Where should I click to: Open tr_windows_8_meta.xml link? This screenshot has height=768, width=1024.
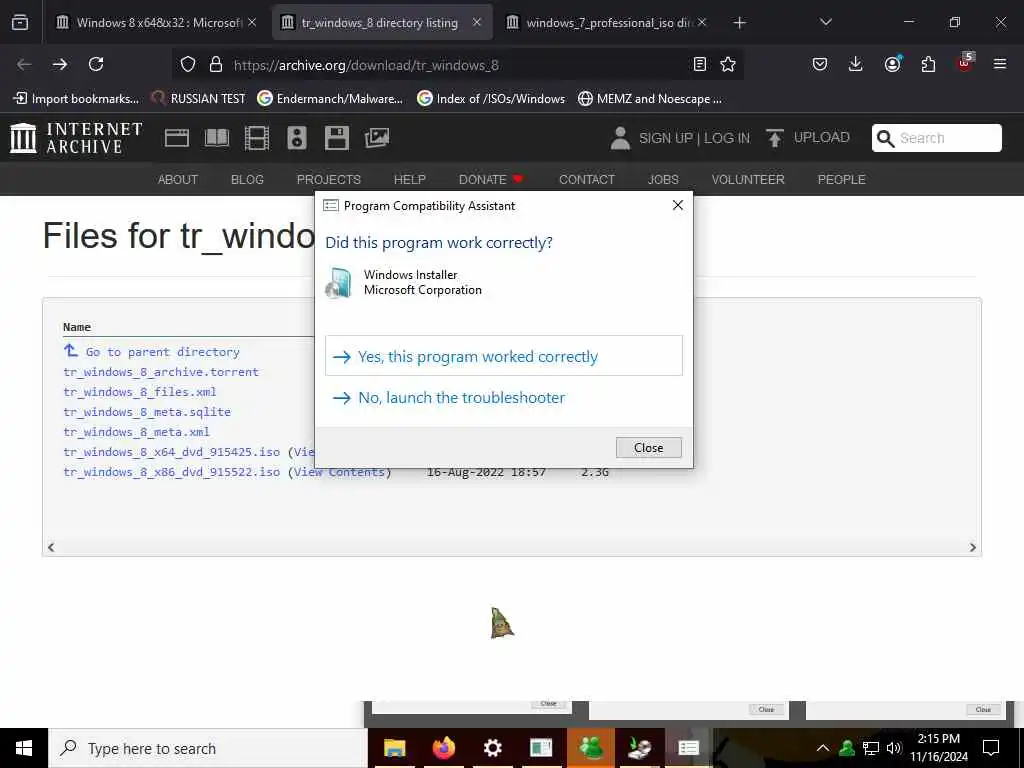pyautogui.click(x=136, y=432)
